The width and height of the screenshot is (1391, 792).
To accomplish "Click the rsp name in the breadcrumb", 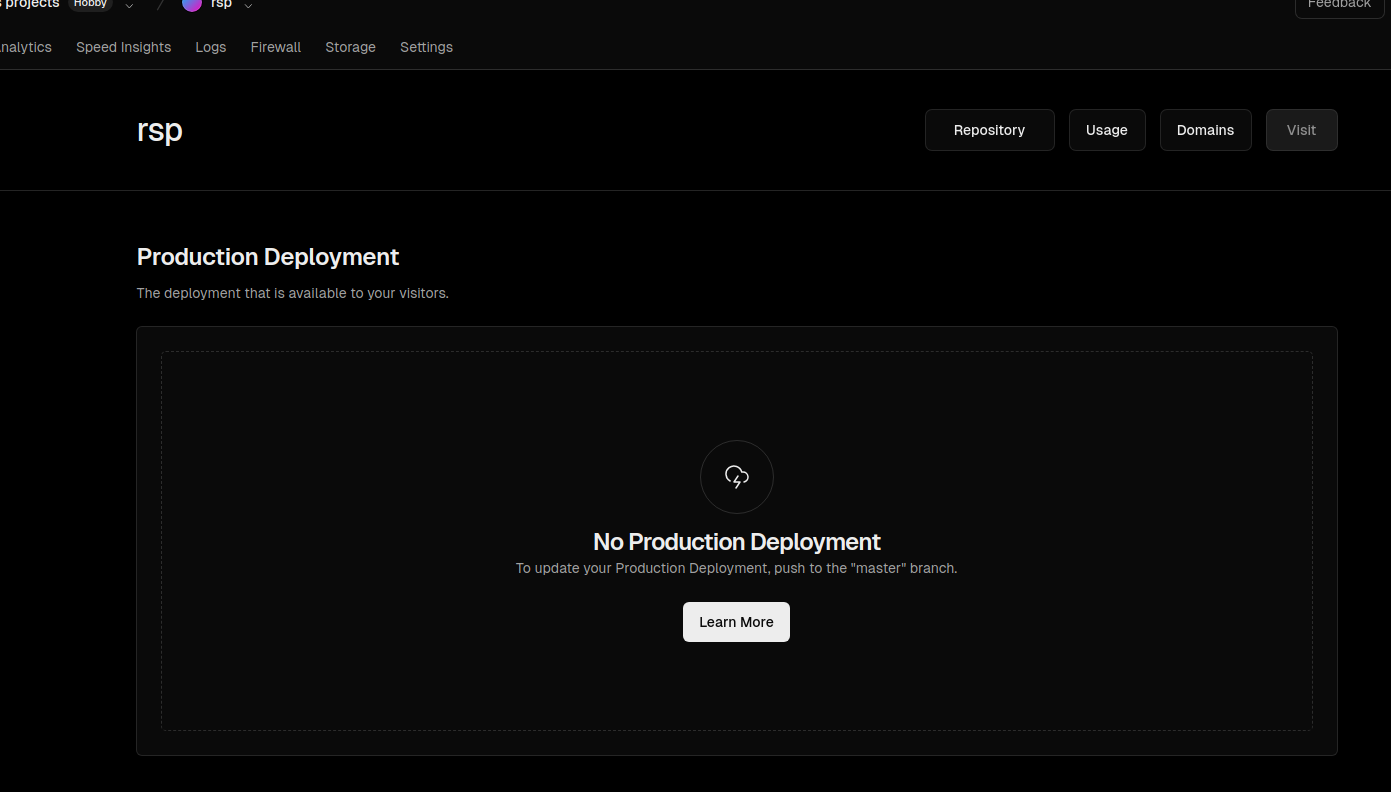I will tap(221, 4).
